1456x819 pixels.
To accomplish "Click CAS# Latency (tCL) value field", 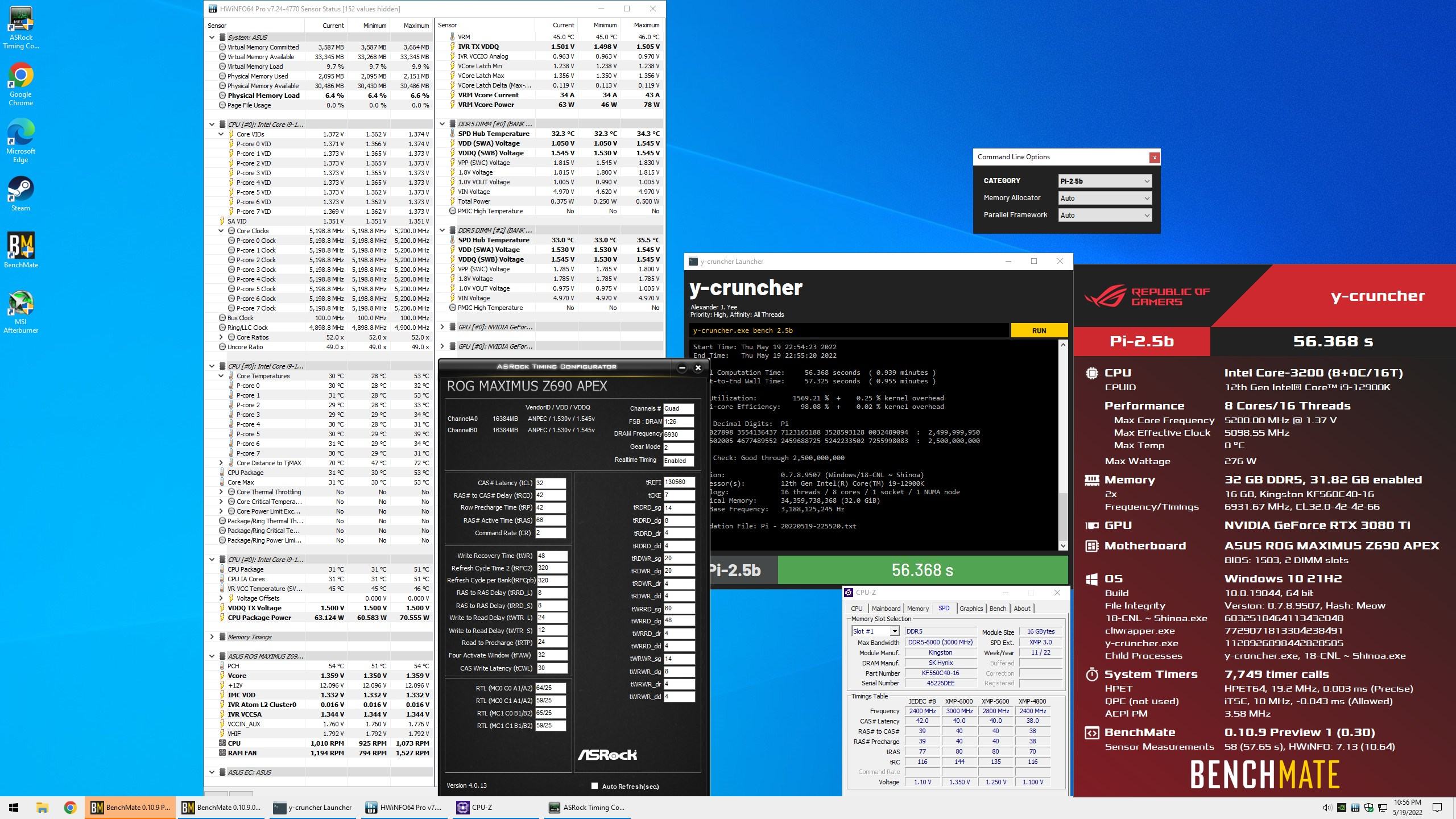I will [x=550, y=483].
